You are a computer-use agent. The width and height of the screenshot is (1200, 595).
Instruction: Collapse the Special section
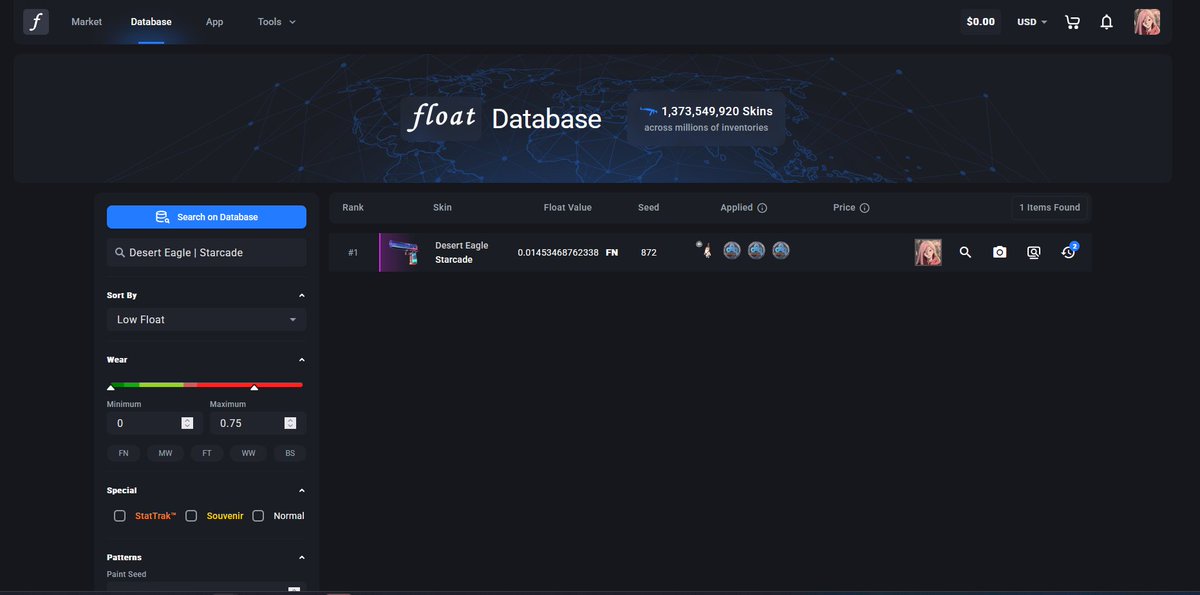pyautogui.click(x=302, y=491)
